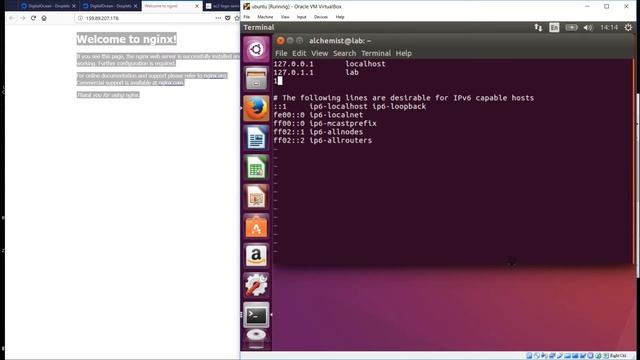Save page to Pocket icon
The height and width of the screenshot is (360, 640).
coord(228,18)
